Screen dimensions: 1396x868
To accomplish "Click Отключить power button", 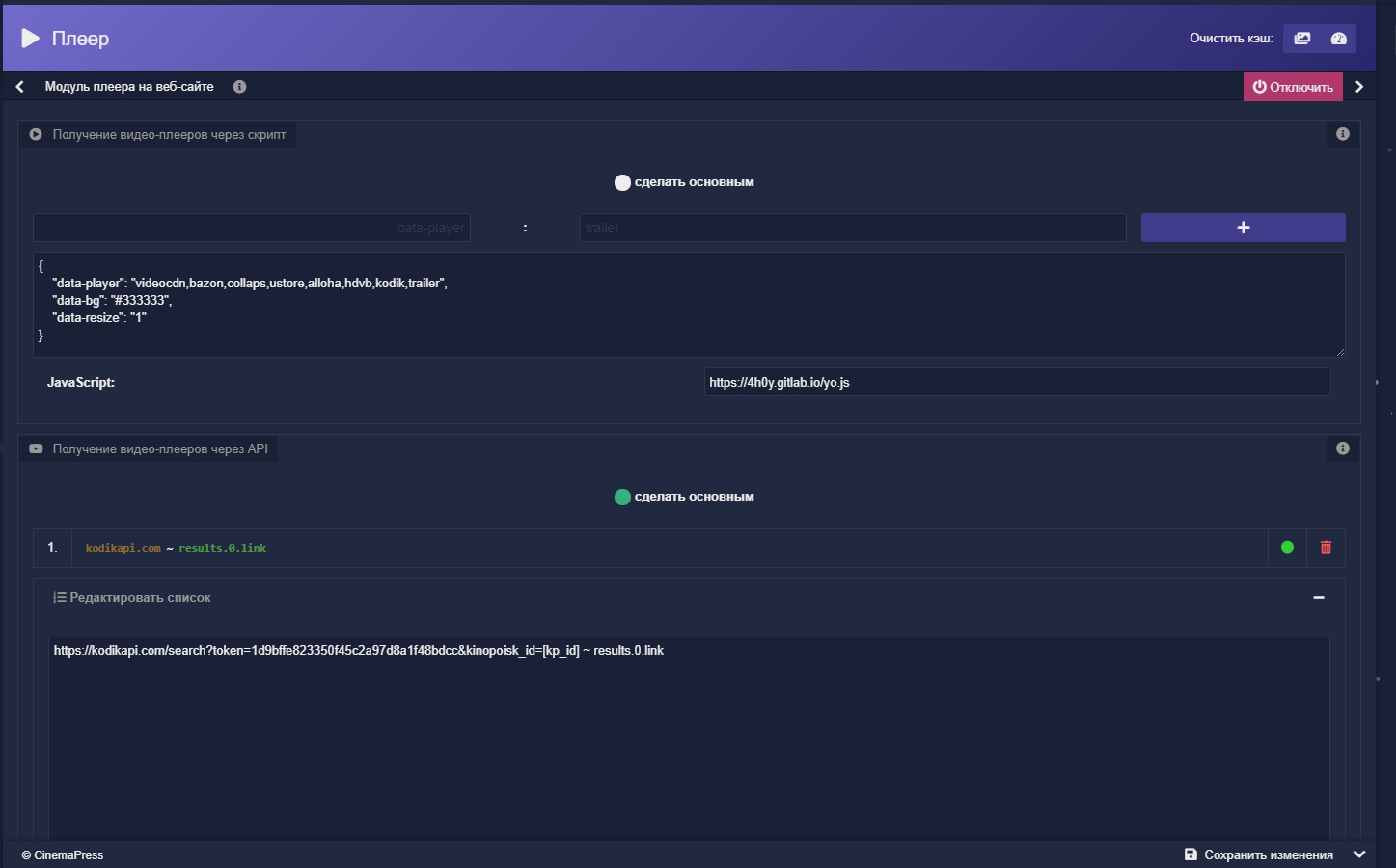I will (x=1293, y=87).
